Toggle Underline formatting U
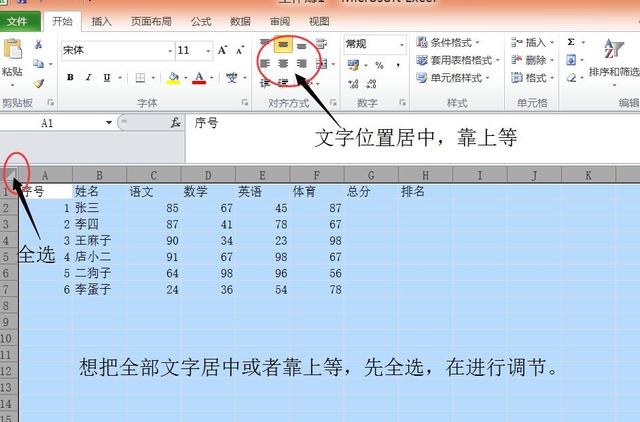The height and width of the screenshot is (422, 640). [x=107, y=77]
